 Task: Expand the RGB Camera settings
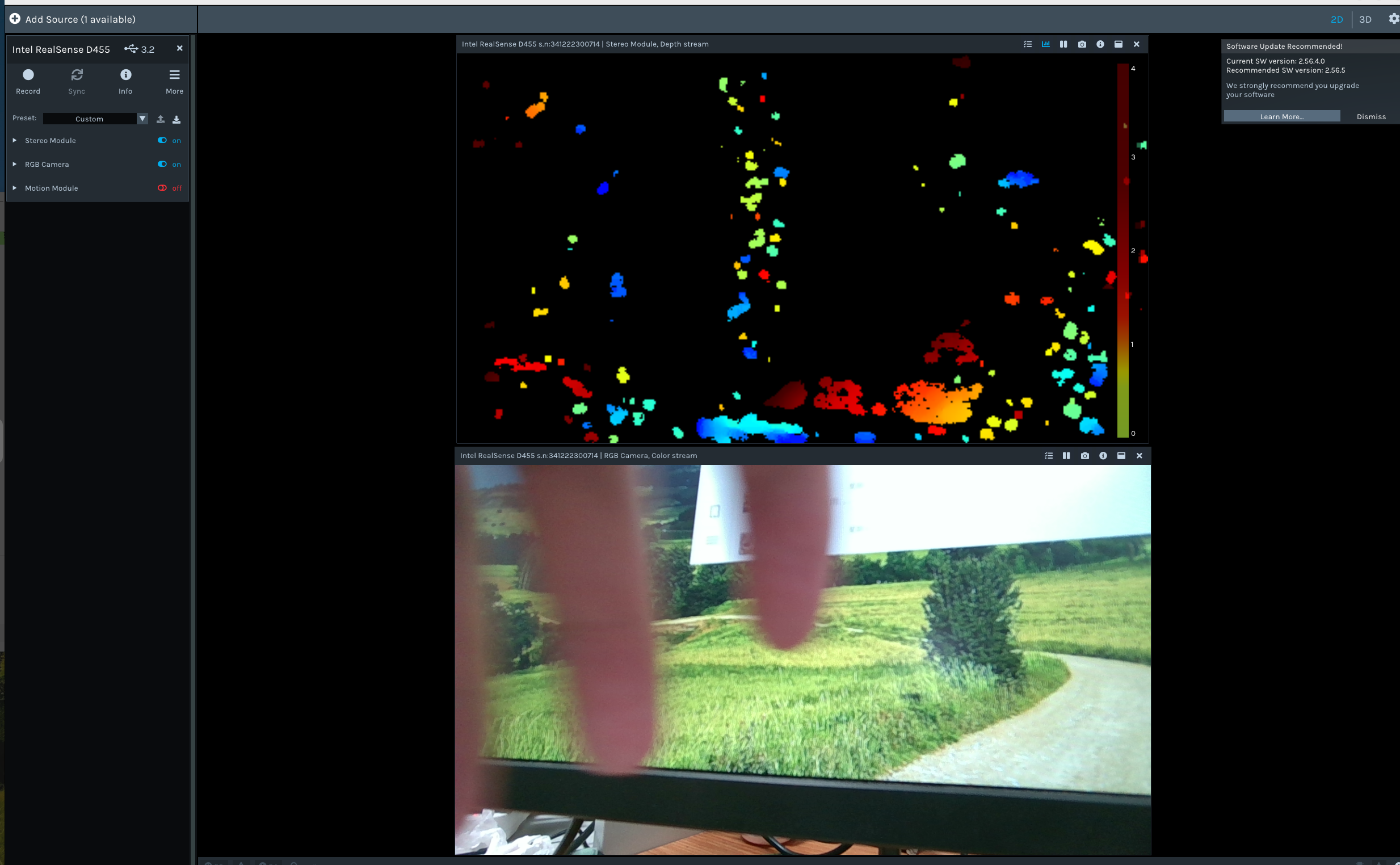[14, 164]
